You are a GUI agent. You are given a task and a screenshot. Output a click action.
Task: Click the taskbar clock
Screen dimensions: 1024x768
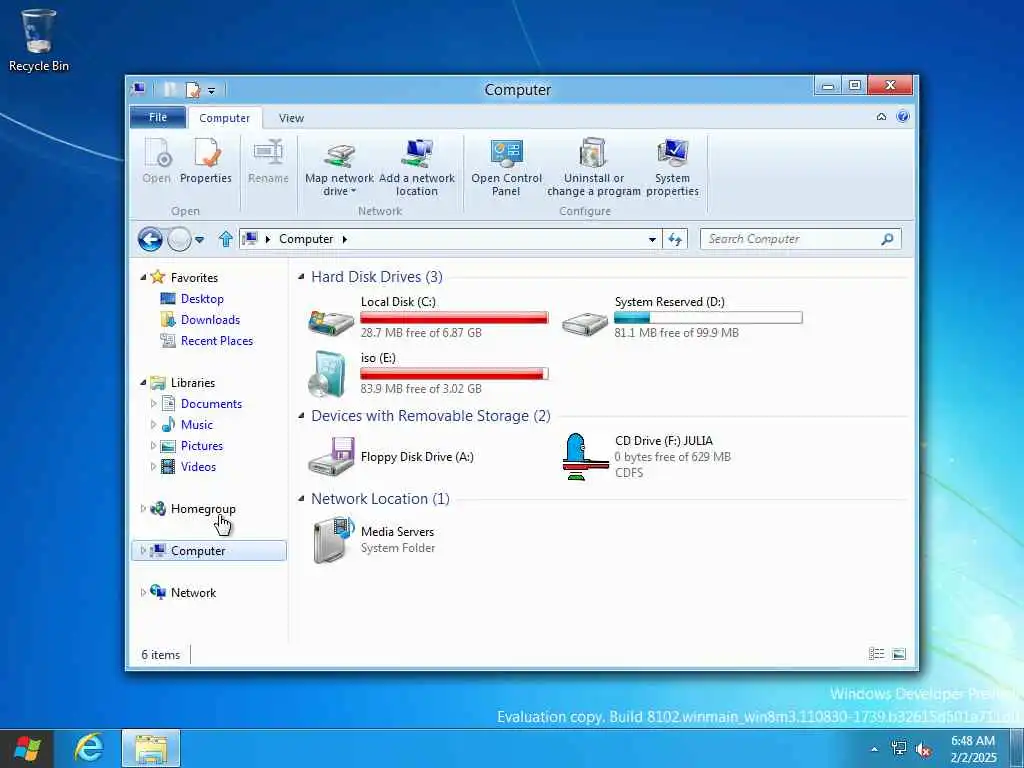[x=973, y=749]
